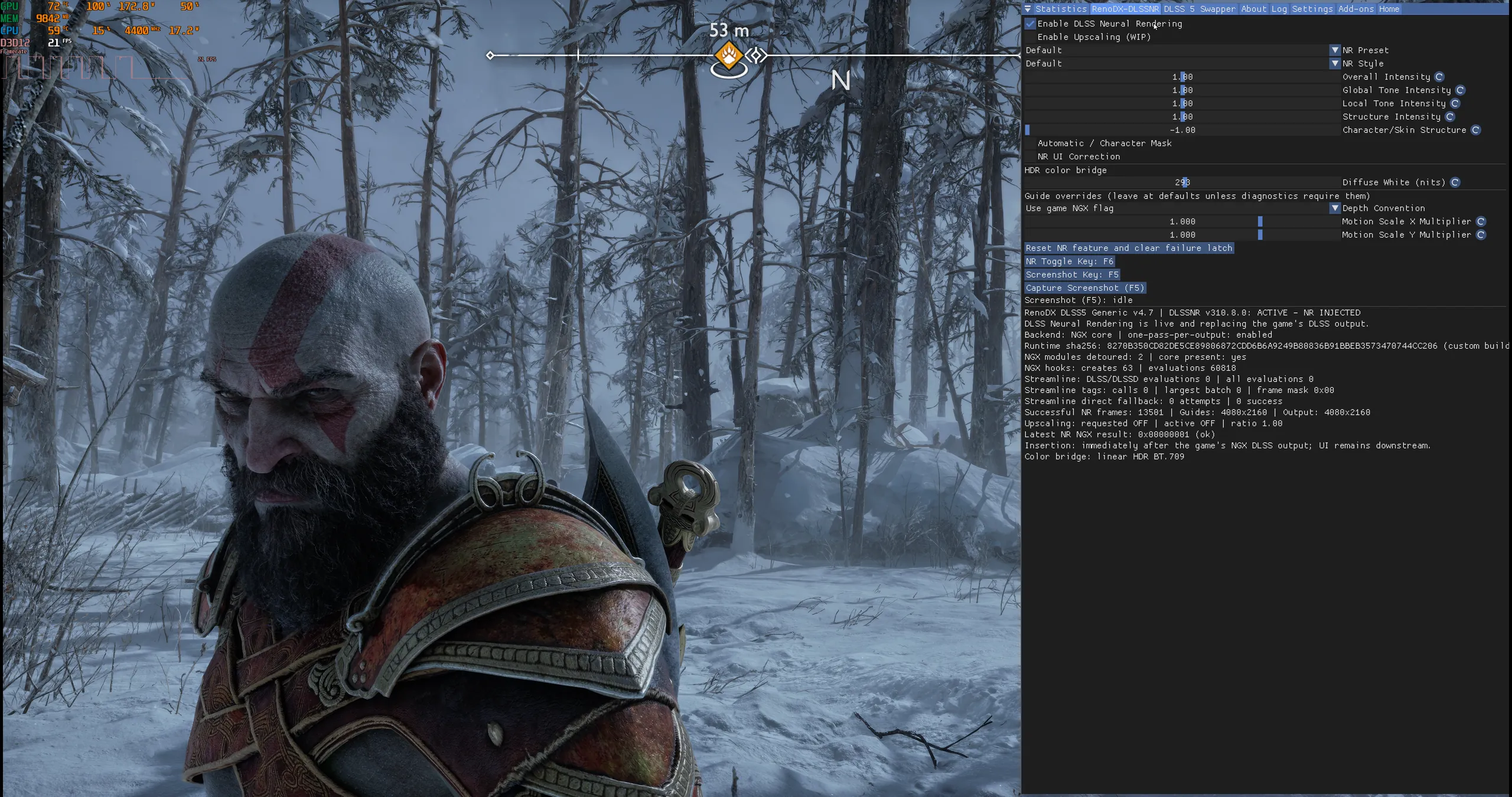Reset Overall Intensity with its circular icon

click(1439, 77)
